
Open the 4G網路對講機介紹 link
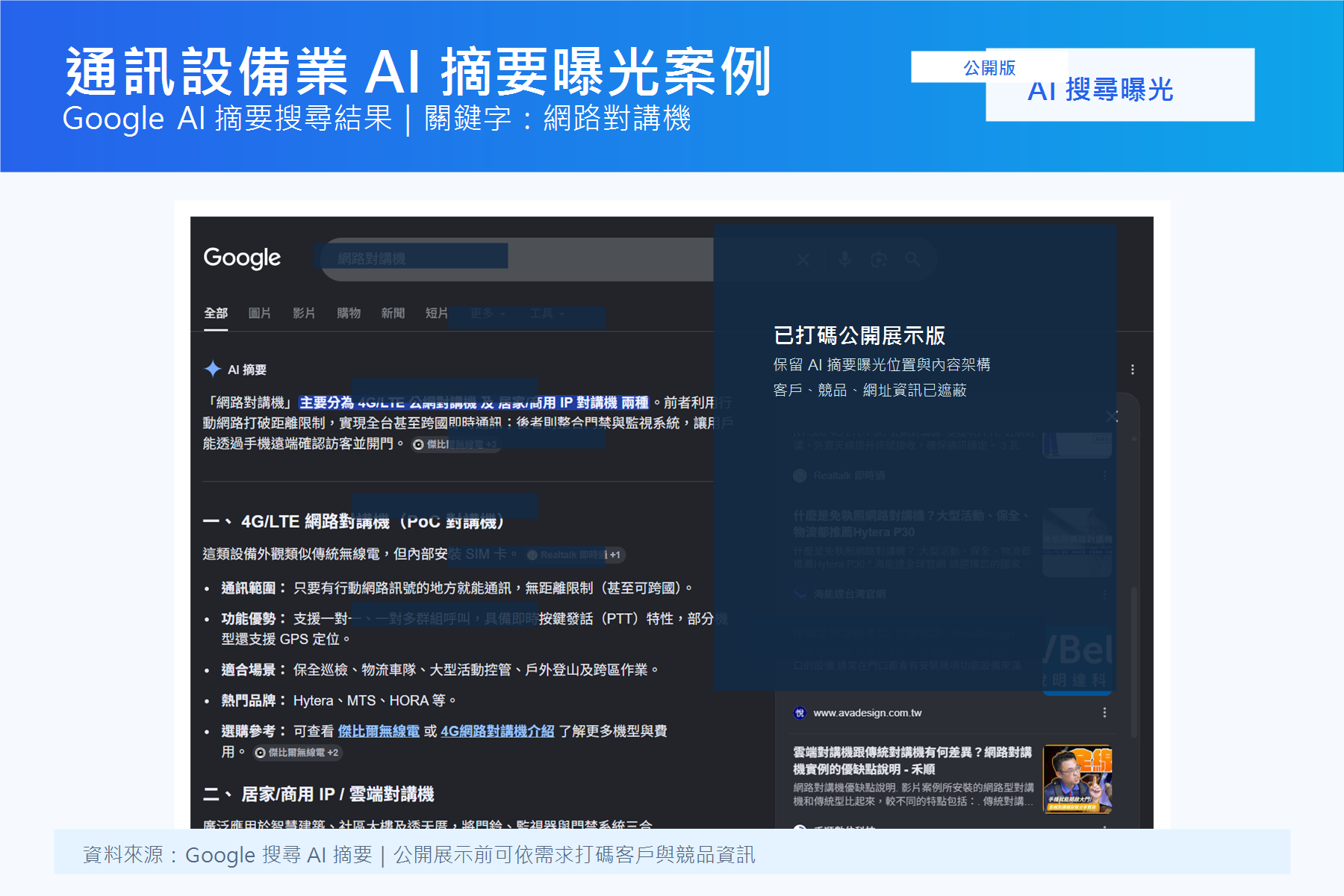[497, 731]
